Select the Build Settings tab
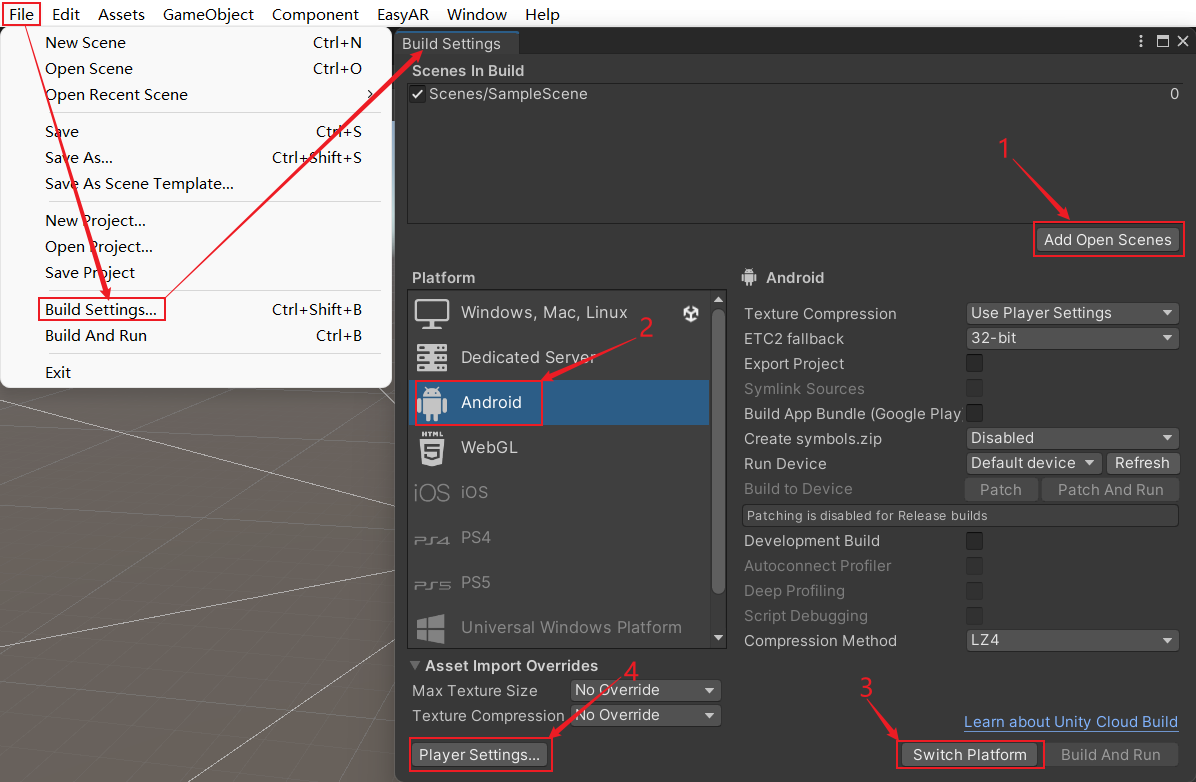Image resolution: width=1196 pixels, height=782 pixels. pos(456,43)
